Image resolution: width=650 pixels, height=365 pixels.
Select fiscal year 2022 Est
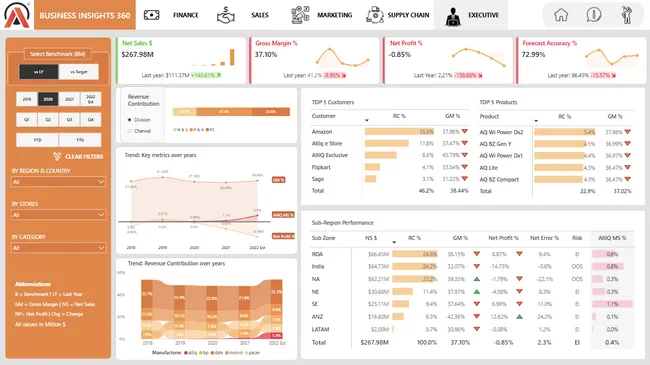click(x=91, y=99)
